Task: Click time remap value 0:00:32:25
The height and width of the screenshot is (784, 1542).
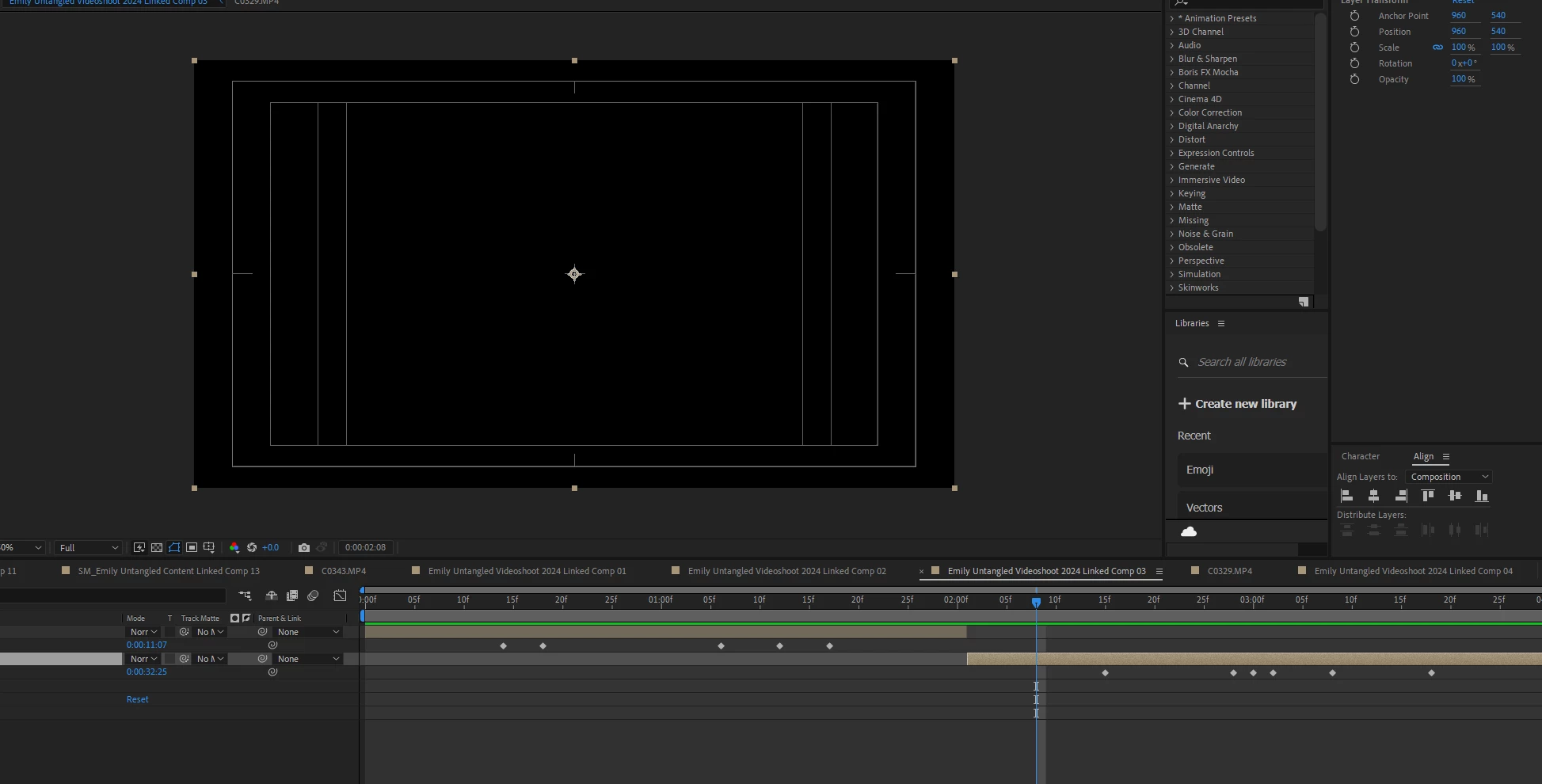Action: coord(147,672)
